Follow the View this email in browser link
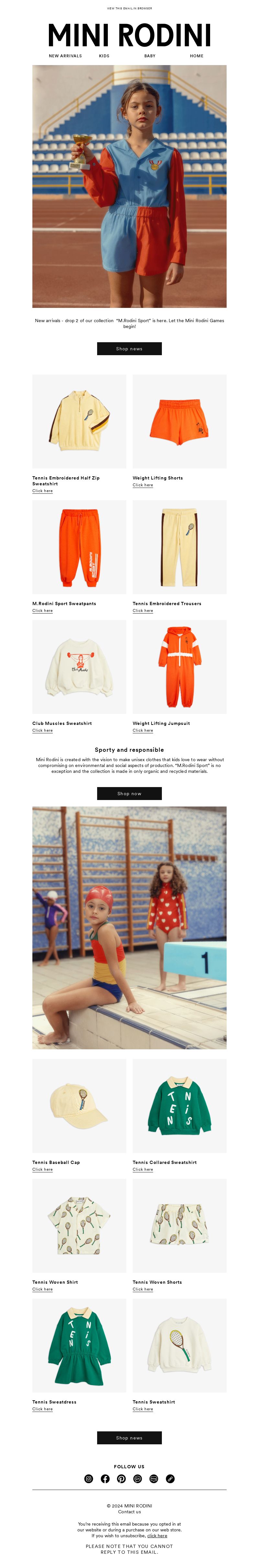Viewport: 259px width, 1568px height. point(129,8)
